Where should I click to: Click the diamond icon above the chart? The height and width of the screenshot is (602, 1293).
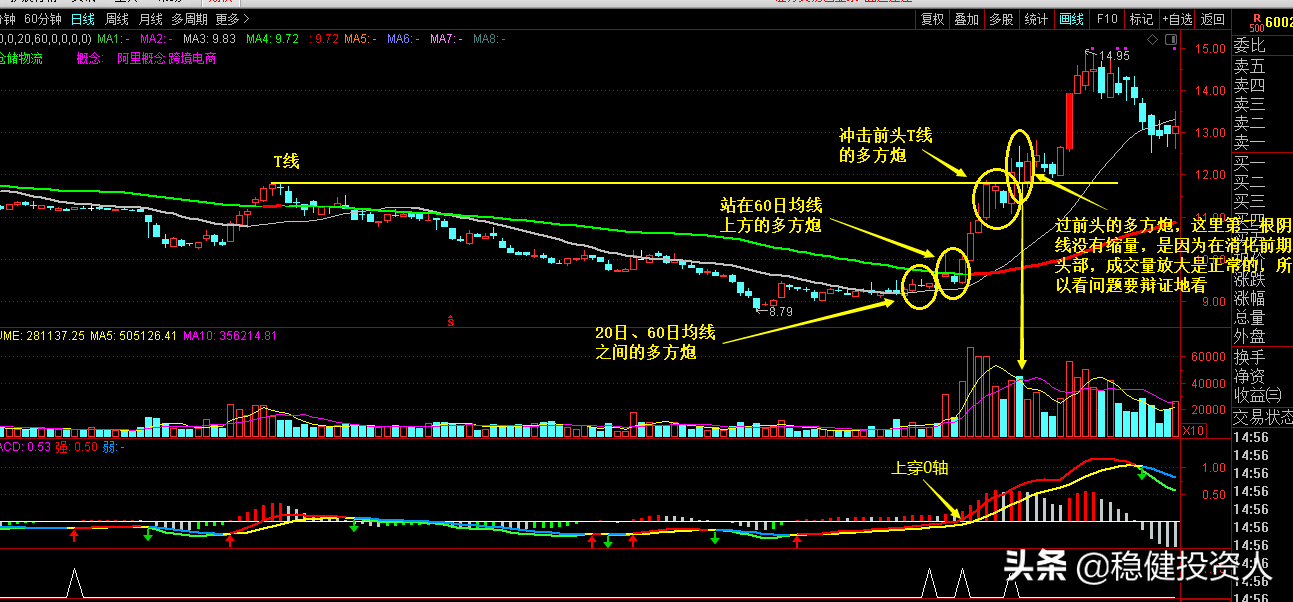(1152, 40)
